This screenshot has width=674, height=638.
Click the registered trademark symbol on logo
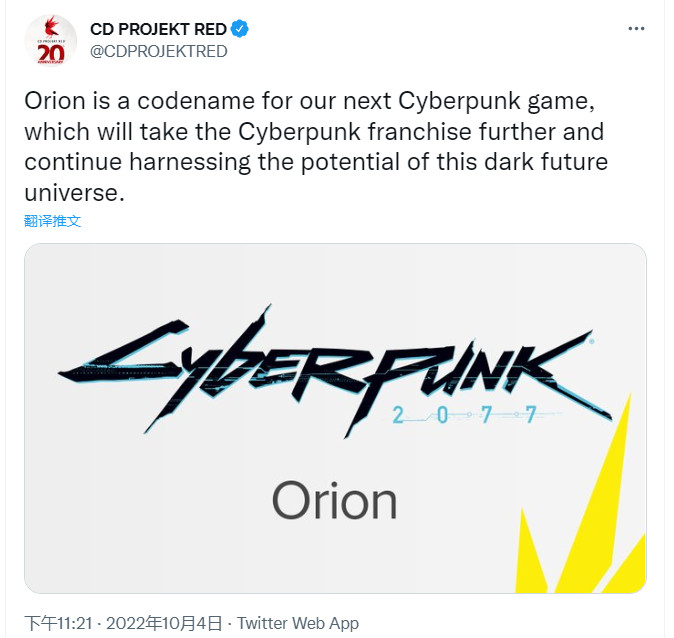(592, 341)
